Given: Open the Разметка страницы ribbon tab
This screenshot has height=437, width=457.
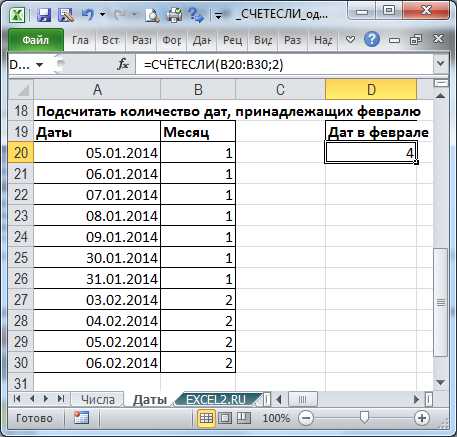Looking at the screenshot, I should (141, 40).
